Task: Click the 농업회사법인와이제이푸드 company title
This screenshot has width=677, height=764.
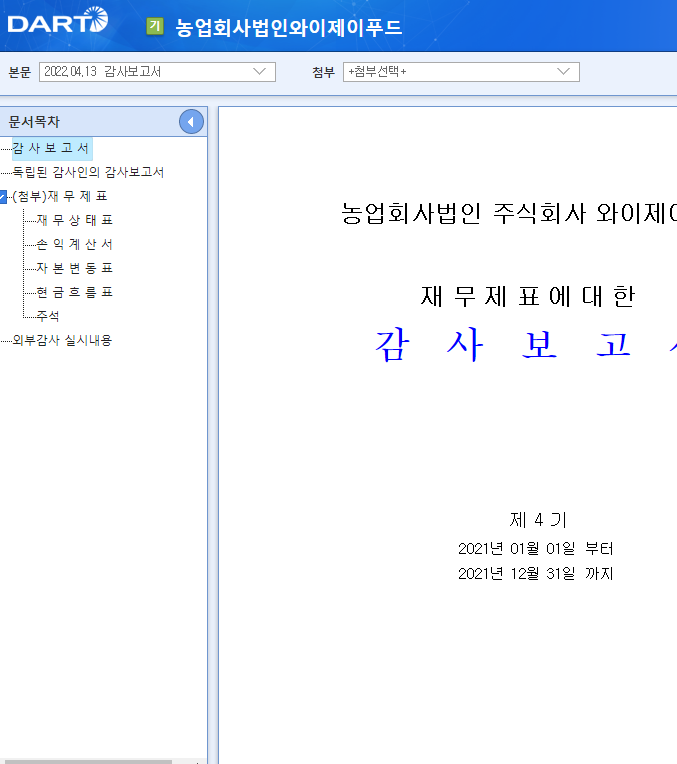Action: click(289, 27)
